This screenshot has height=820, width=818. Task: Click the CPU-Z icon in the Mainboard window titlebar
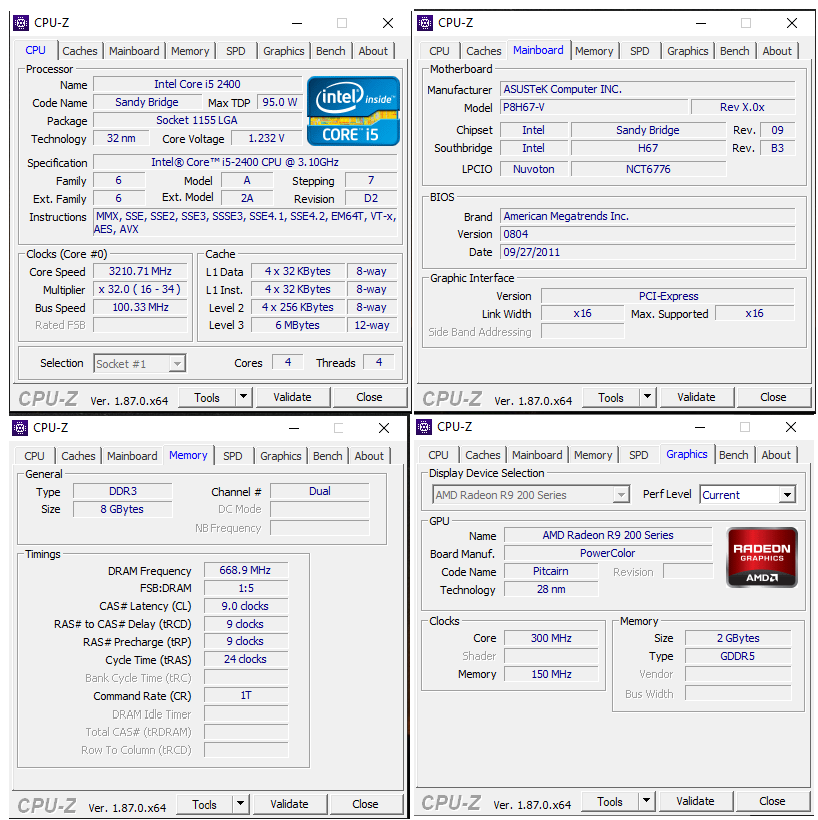(x=425, y=22)
